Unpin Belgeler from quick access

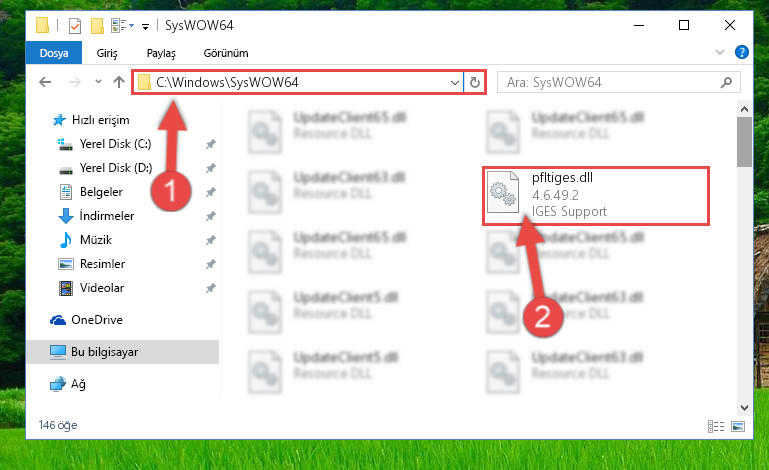pos(210,192)
